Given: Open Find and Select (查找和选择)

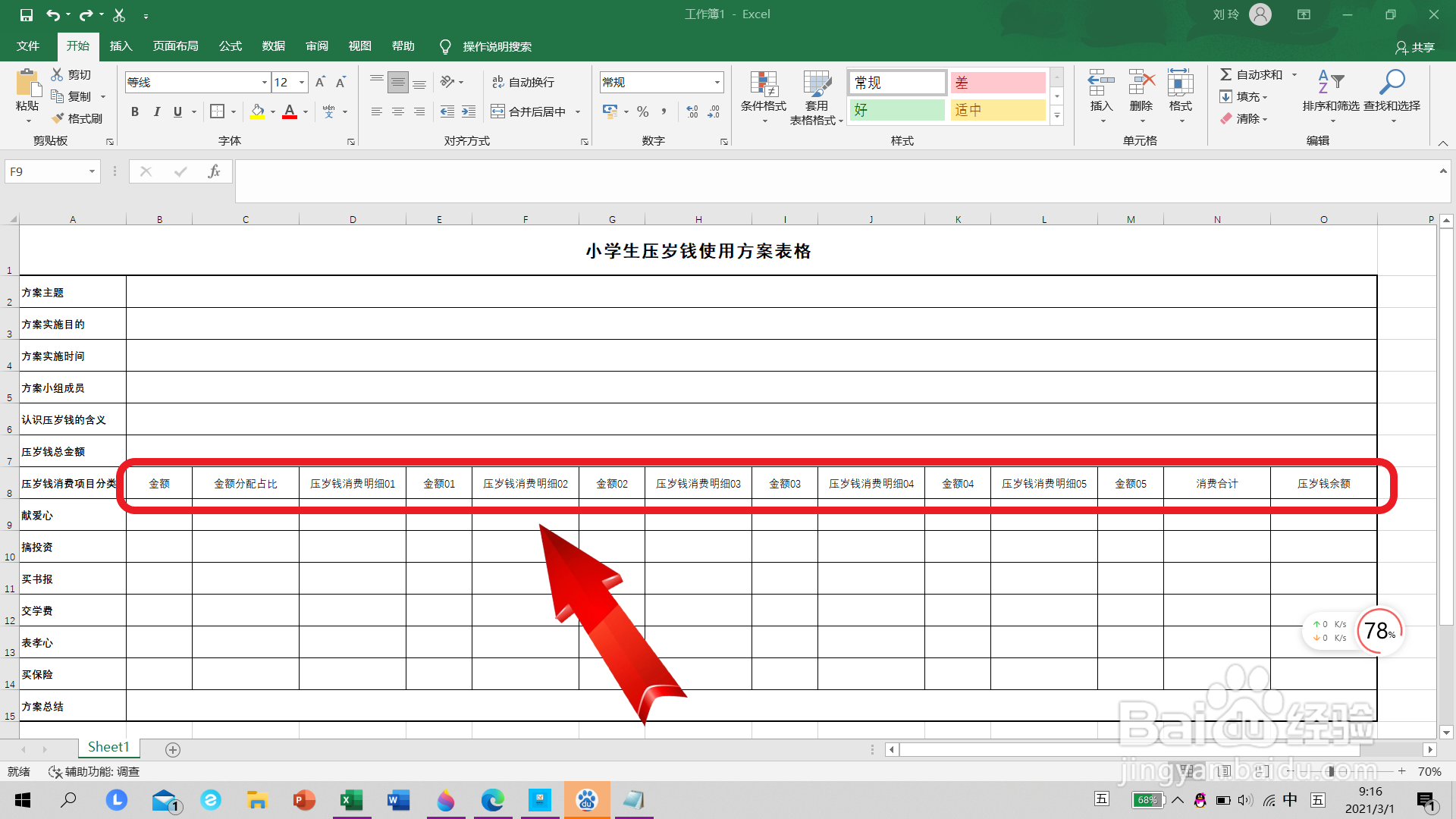Looking at the screenshot, I should 1392,97.
